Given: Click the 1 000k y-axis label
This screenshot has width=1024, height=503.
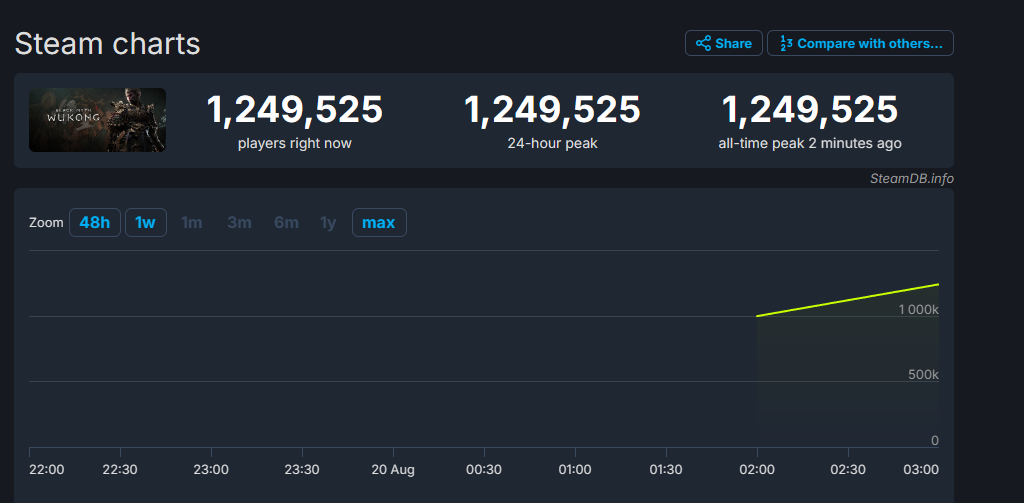Looking at the screenshot, I should 917,310.
